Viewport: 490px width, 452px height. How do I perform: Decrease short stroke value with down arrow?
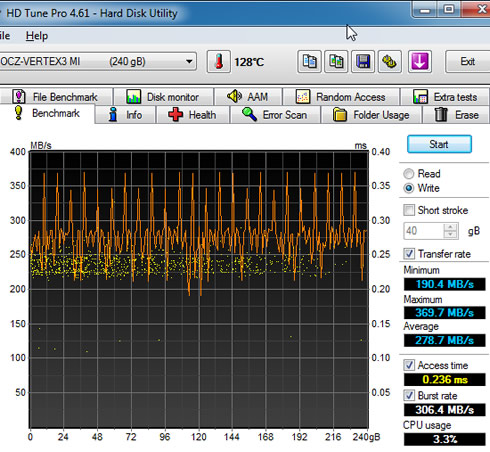450,234
